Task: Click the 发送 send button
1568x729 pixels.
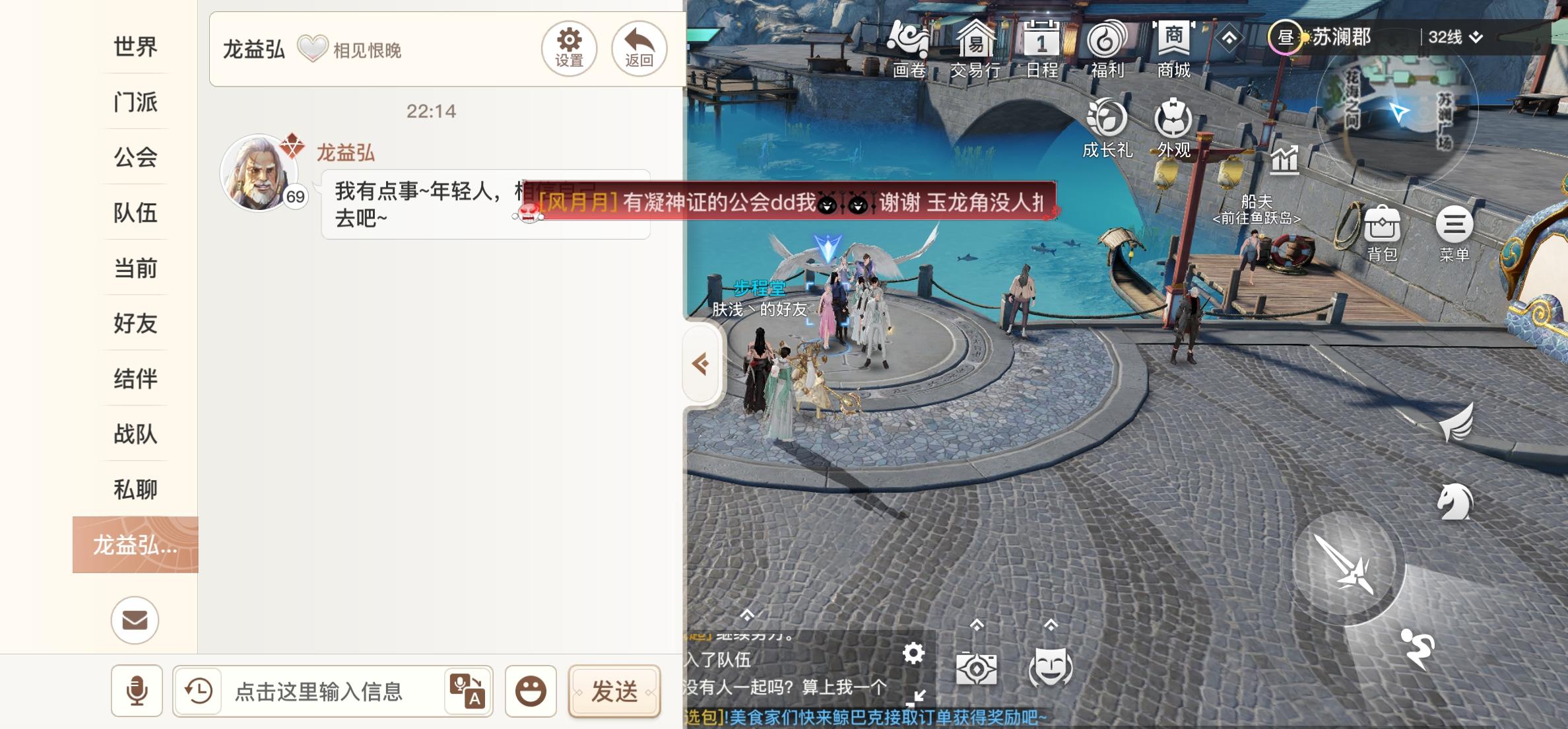Action: 614,691
